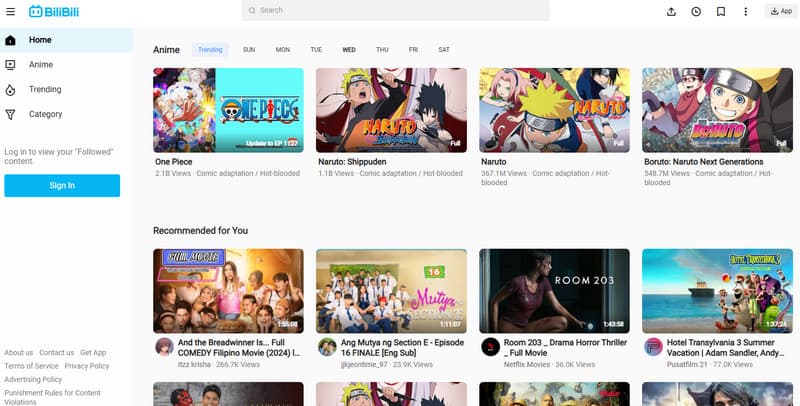Open the Advertising Policy link
The height and width of the screenshot is (406, 800).
(33, 379)
